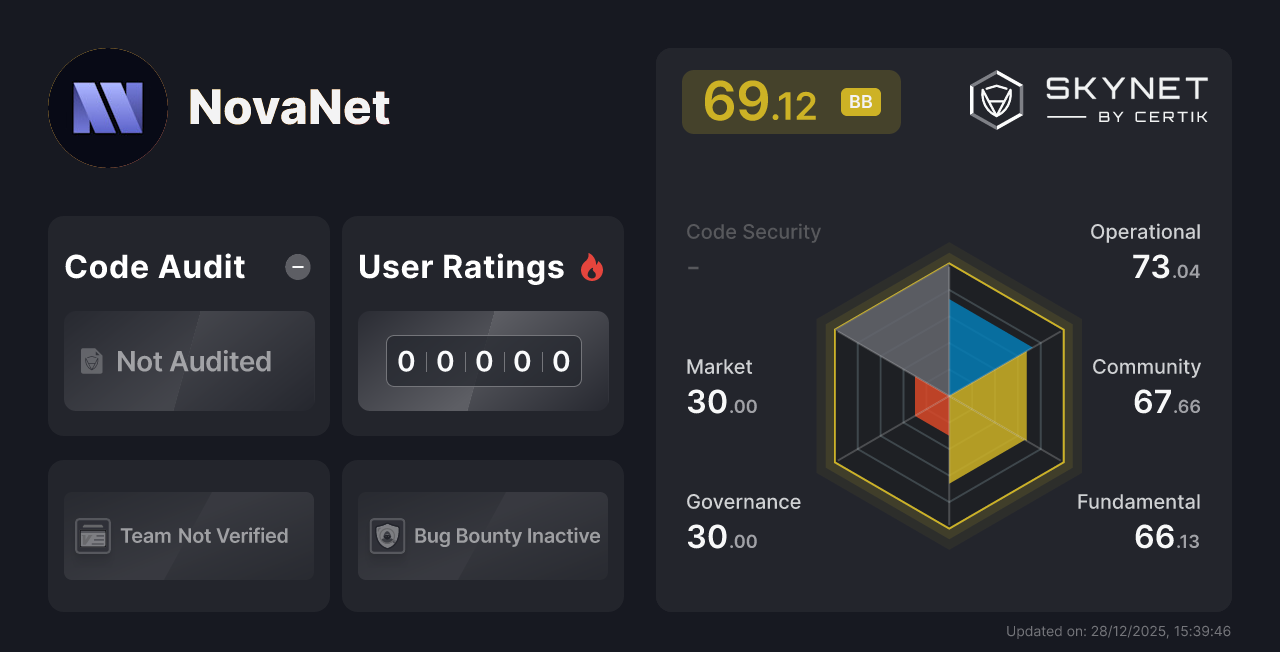
Task: Click the ID card icon near Team Not Verified
Action: (94, 536)
